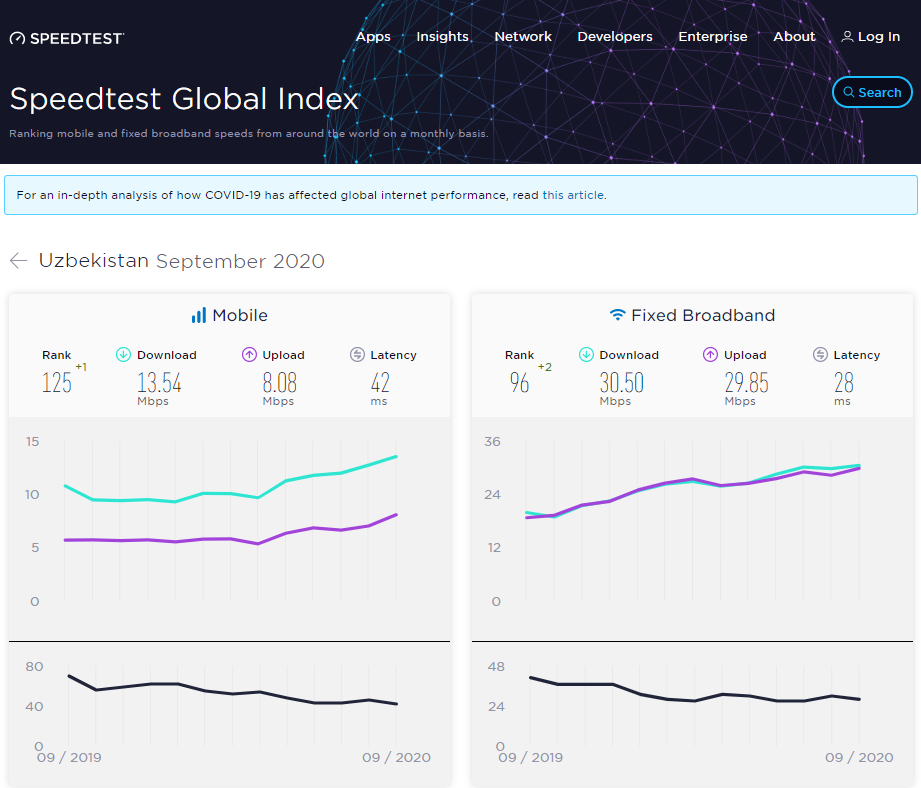Open the About menu
Viewport: 921px width, 788px height.
pos(794,36)
